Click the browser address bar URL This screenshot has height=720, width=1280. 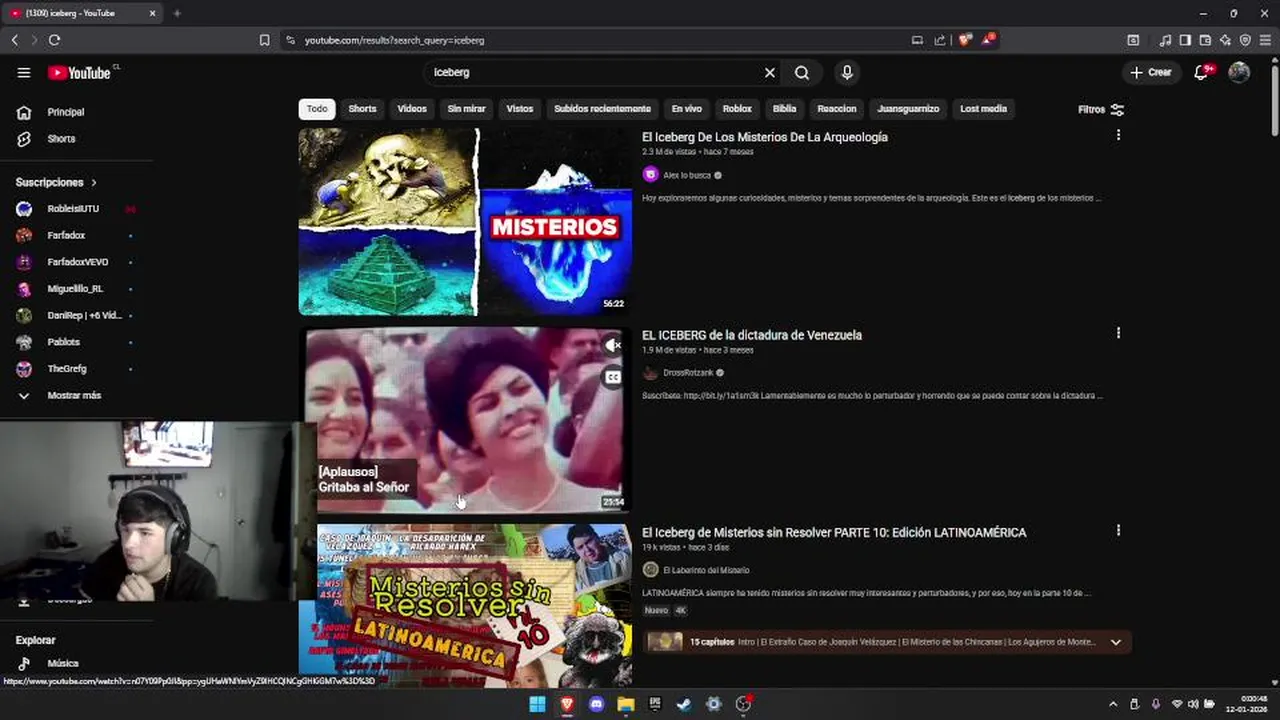[394, 40]
